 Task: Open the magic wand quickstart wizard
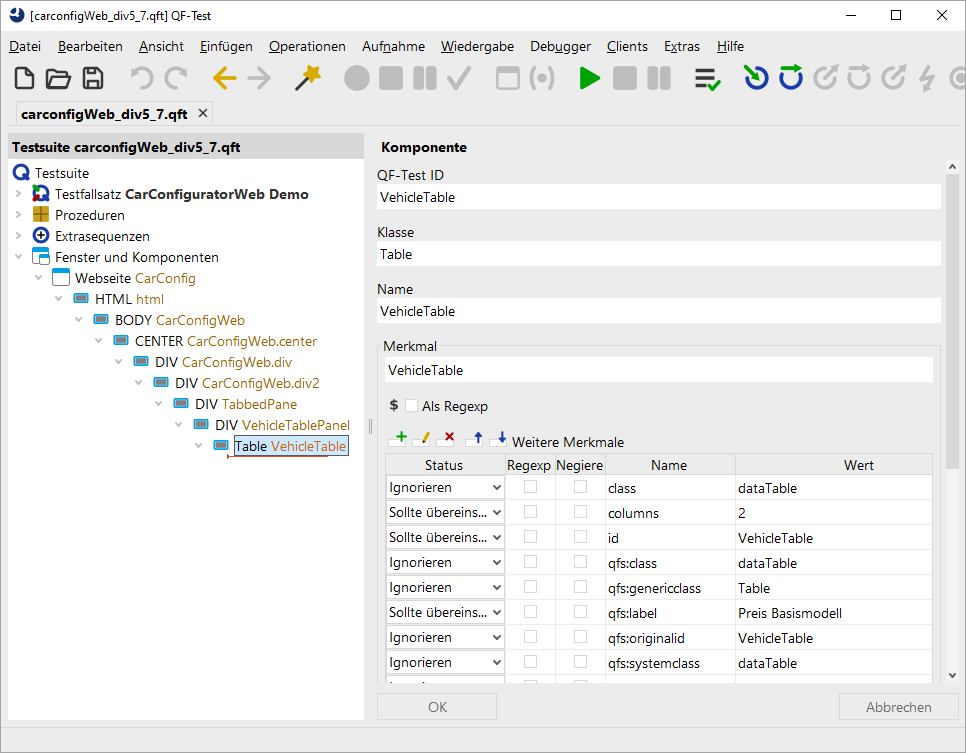click(x=308, y=78)
